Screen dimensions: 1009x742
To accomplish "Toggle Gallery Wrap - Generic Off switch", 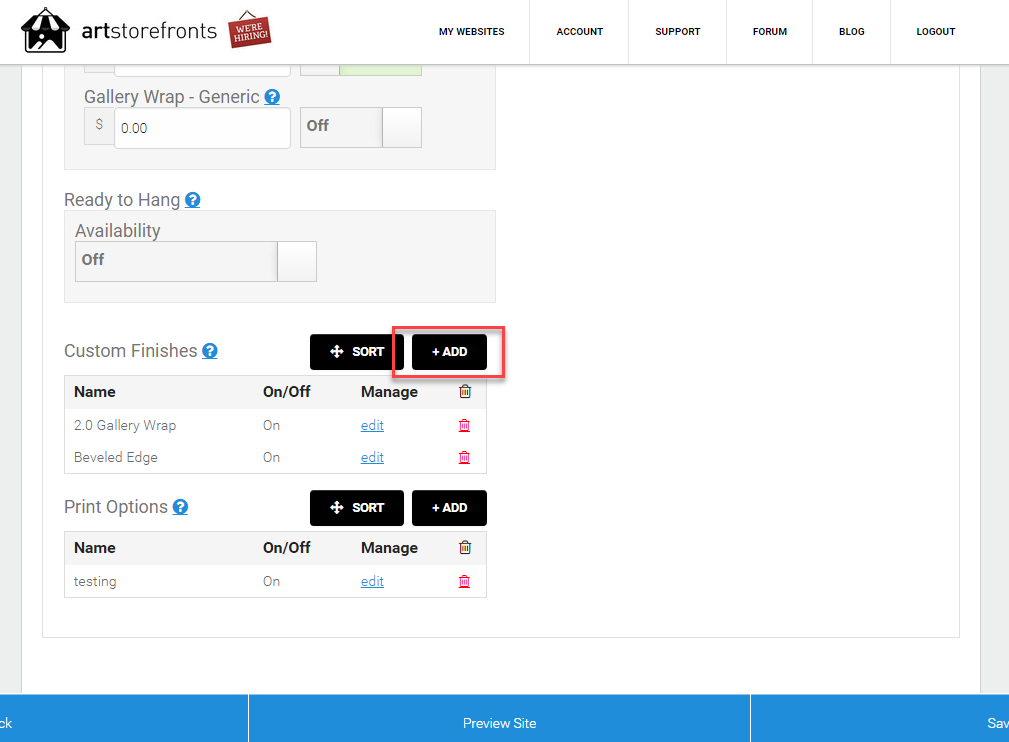I will tap(361, 127).
